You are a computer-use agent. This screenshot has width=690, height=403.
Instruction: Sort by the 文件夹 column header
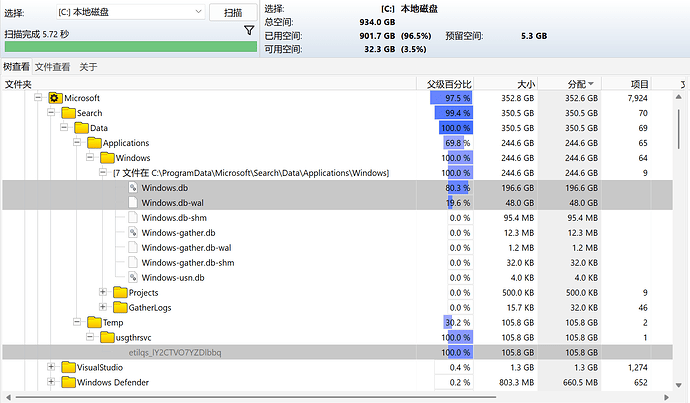click(x=209, y=84)
